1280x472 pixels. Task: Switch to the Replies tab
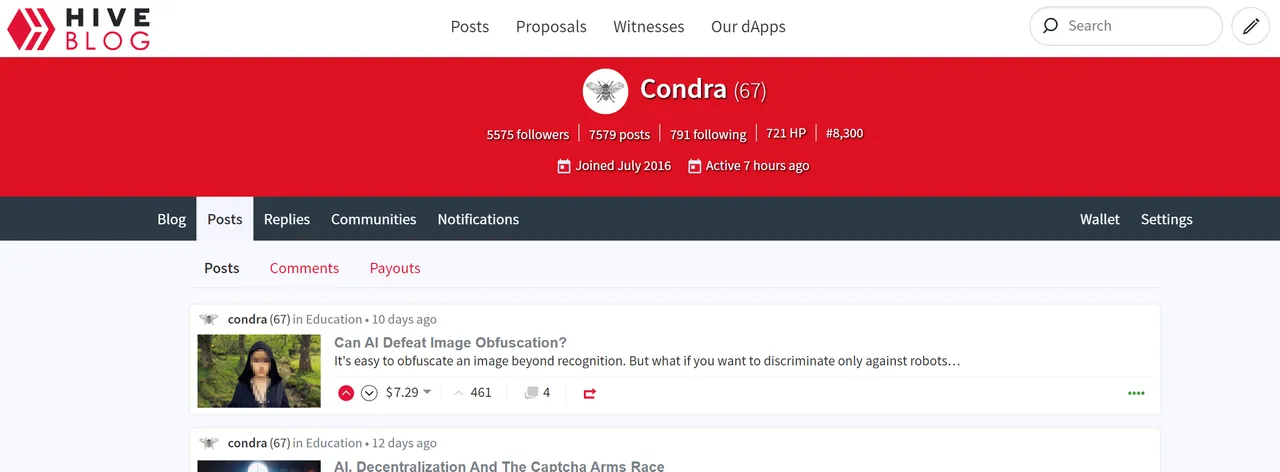tap(287, 219)
